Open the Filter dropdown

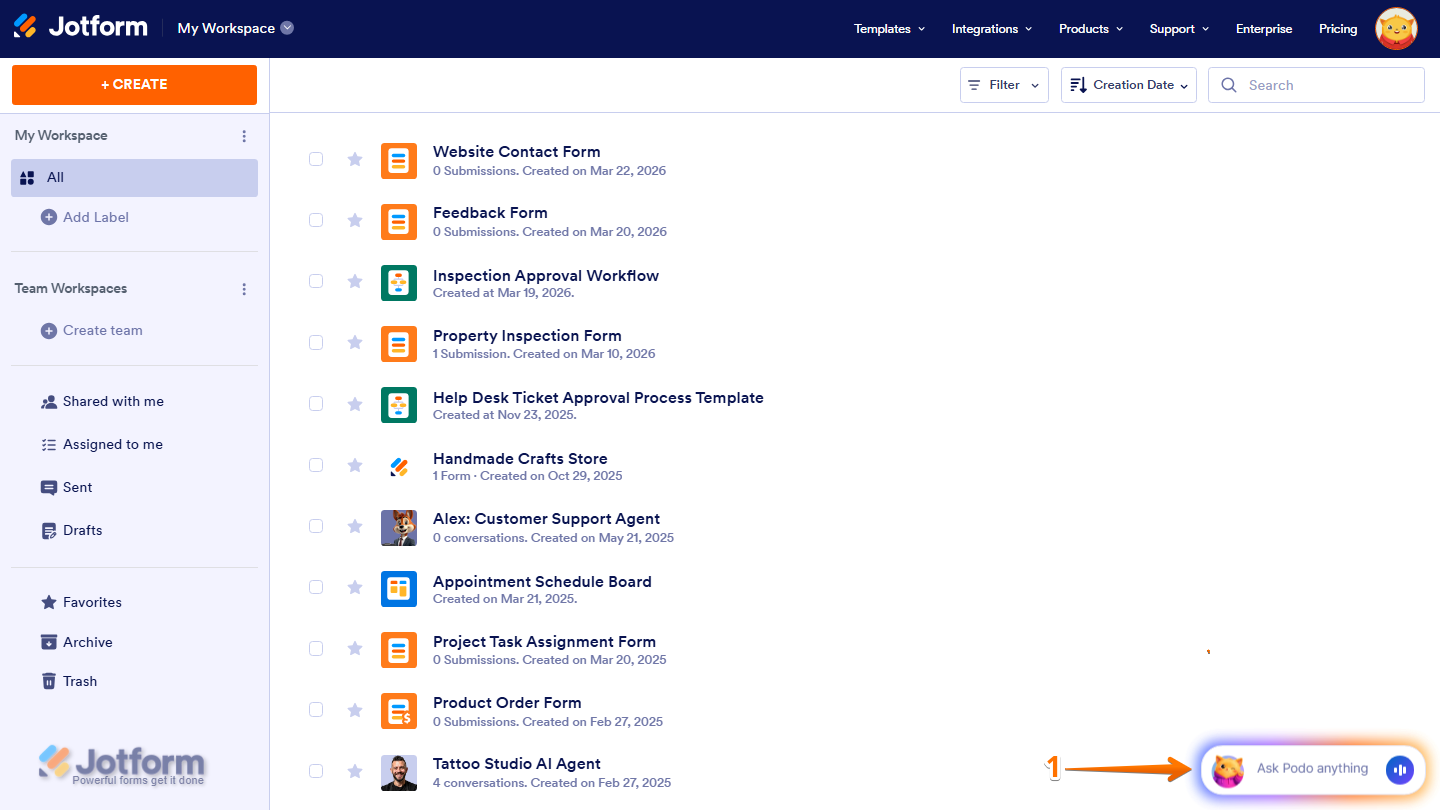[x=1004, y=85]
